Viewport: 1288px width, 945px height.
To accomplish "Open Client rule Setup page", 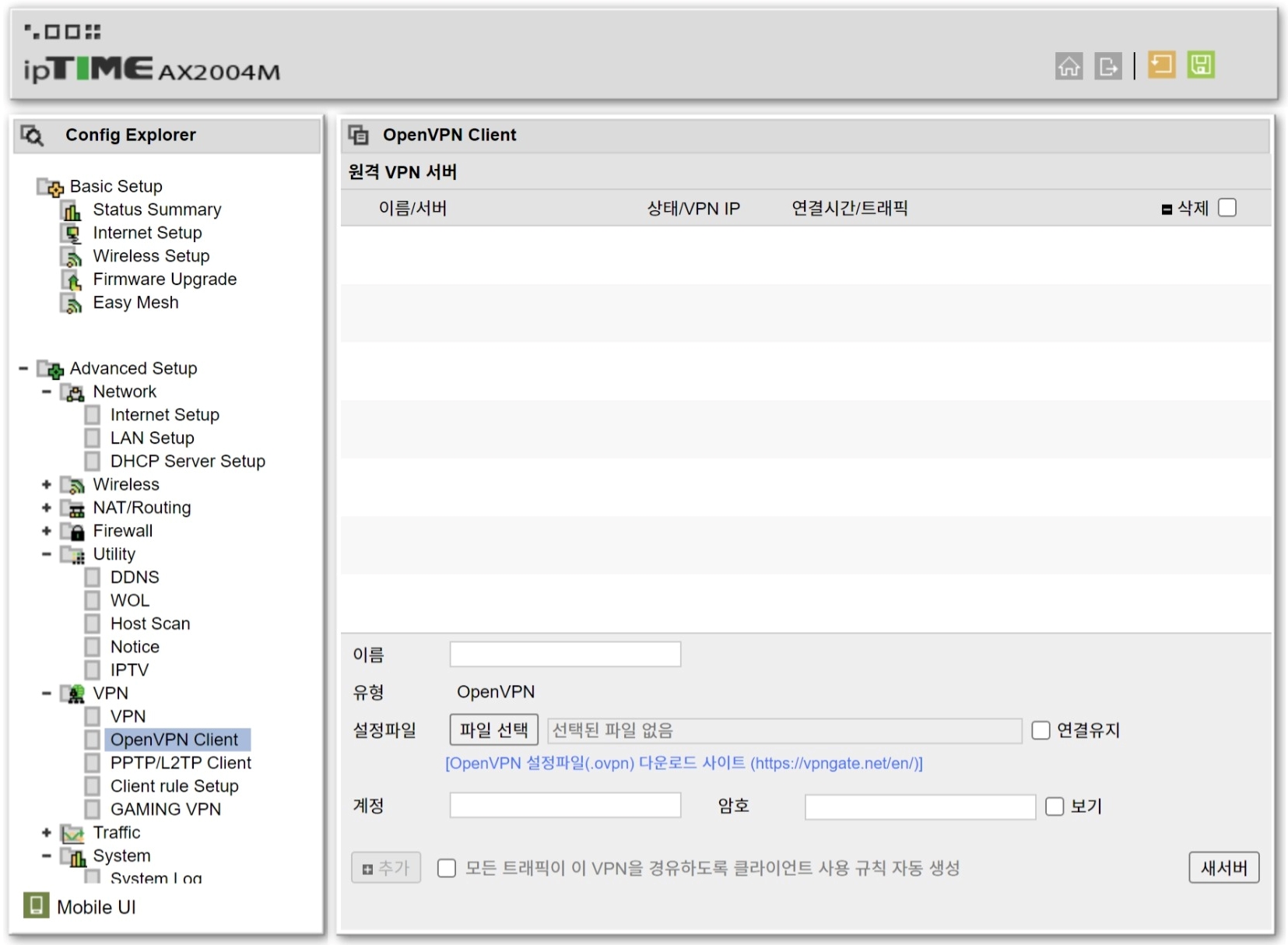I will 174,786.
